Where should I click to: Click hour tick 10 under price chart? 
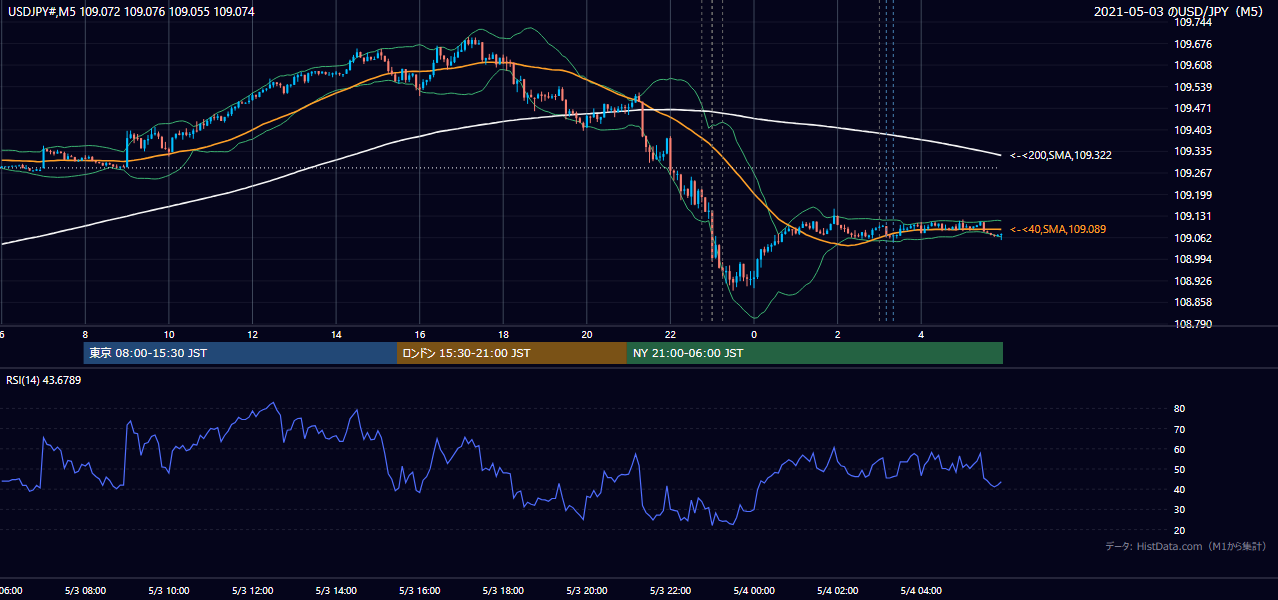pos(169,335)
